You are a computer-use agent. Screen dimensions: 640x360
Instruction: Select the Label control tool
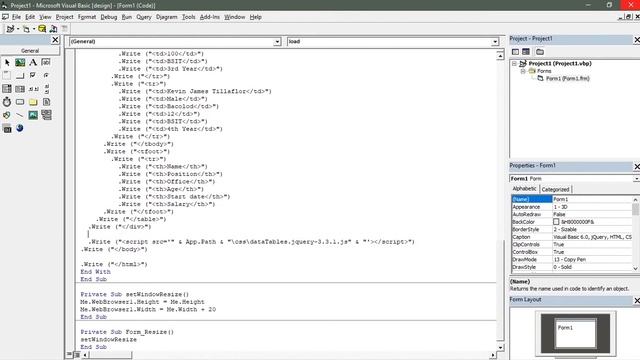tap(33, 62)
